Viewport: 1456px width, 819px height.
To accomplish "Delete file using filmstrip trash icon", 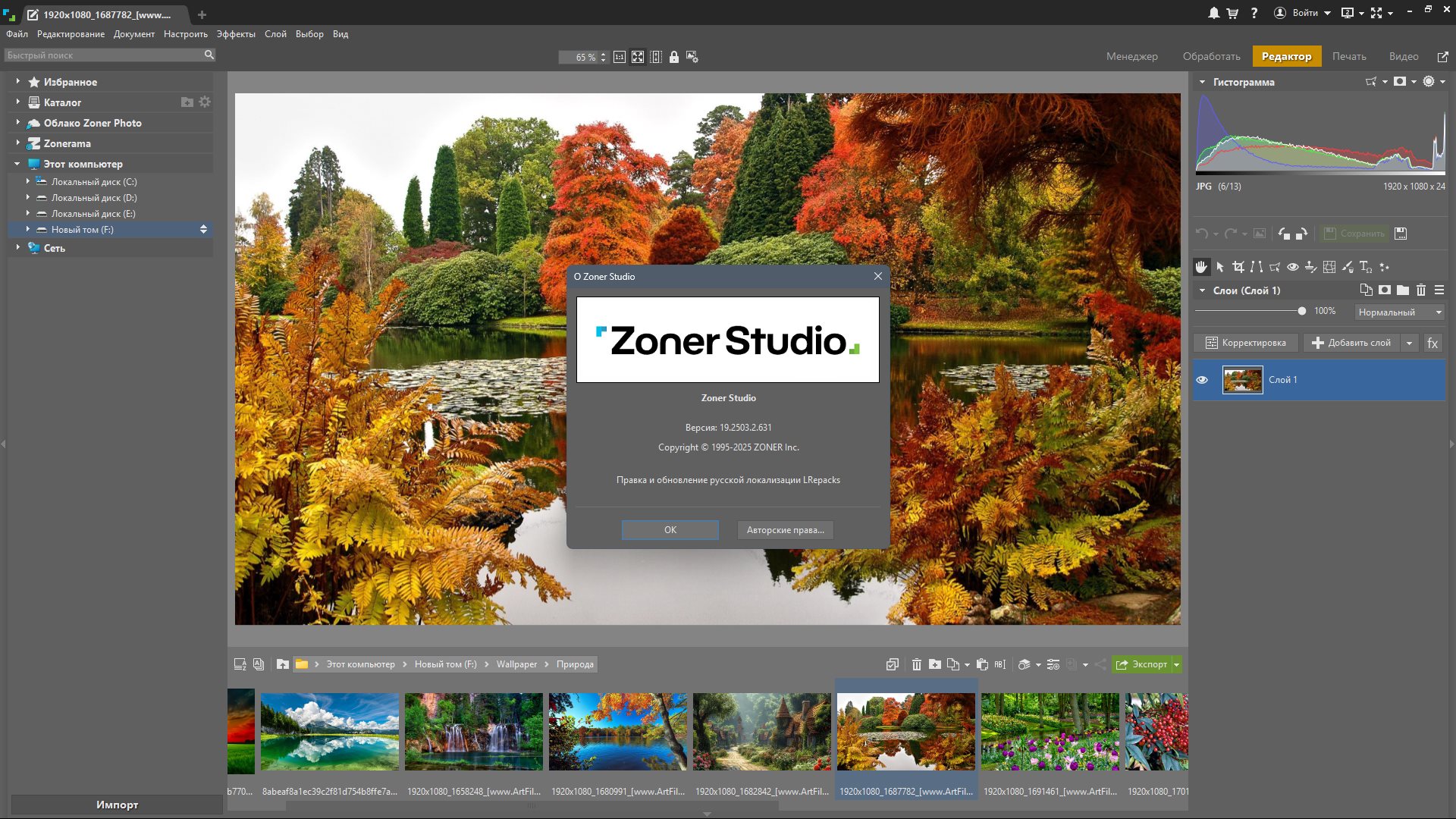I will (917, 664).
